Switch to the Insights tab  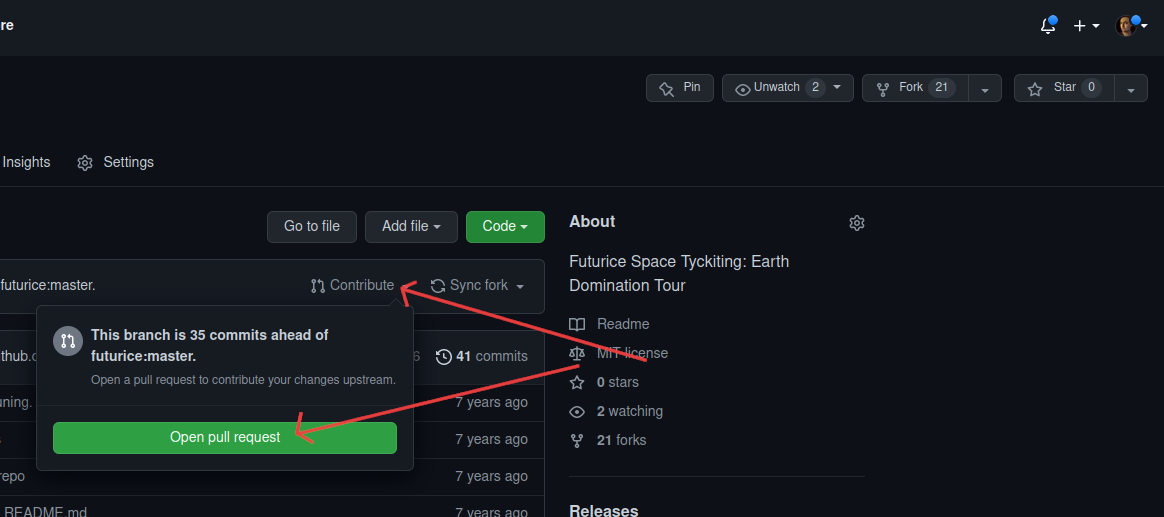pyautogui.click(x=25, y=162)
